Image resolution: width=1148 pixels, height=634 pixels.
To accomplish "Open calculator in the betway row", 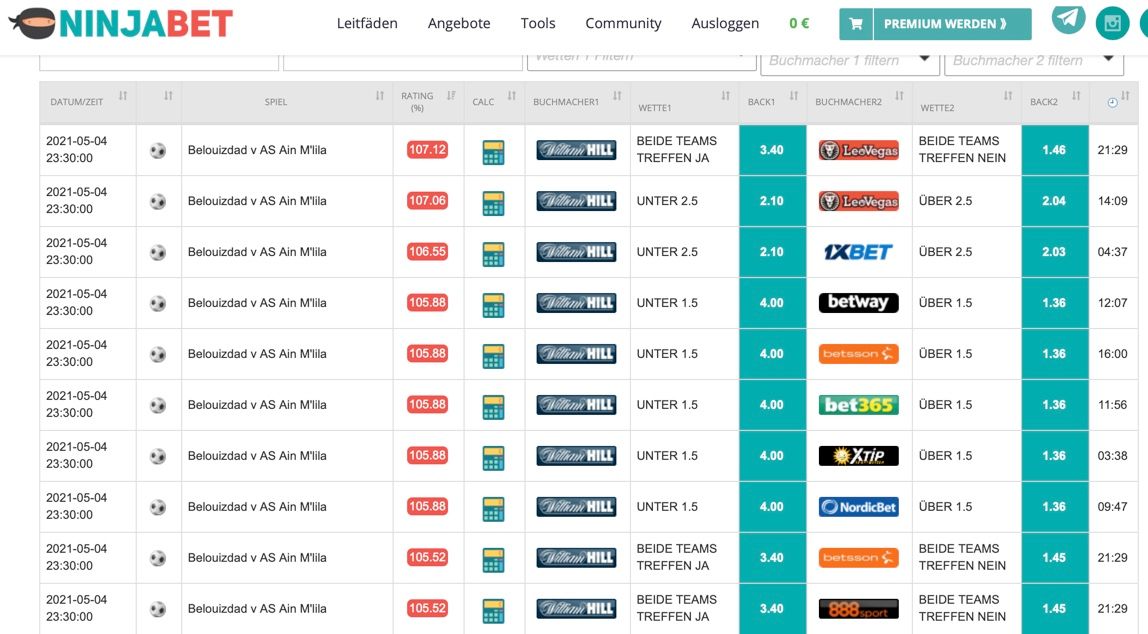I will (x=493, y=305).
